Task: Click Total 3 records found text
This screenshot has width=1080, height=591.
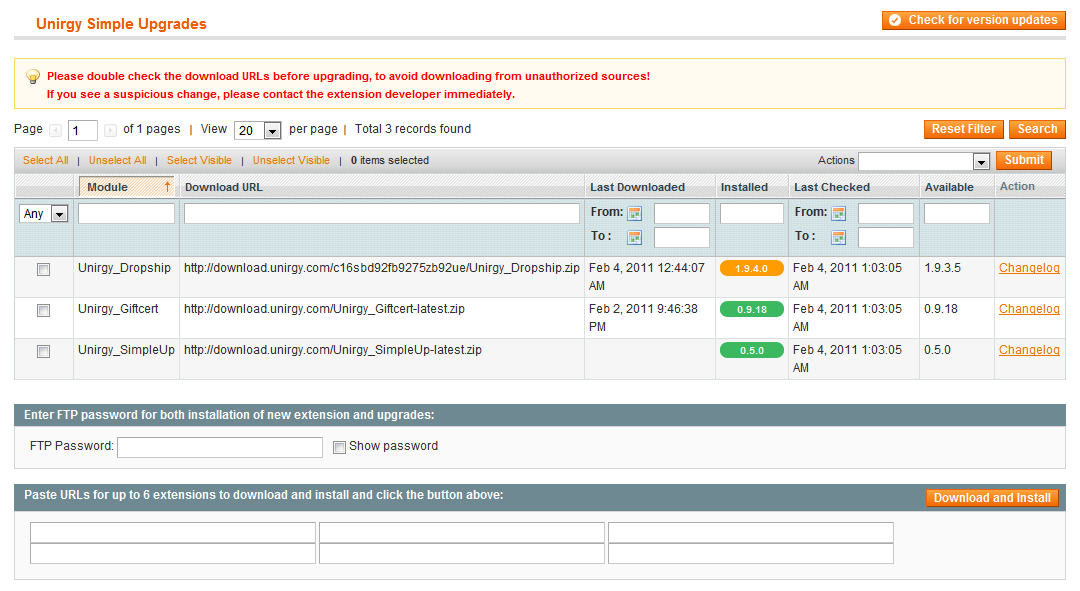Action: [x=413, y=129]
